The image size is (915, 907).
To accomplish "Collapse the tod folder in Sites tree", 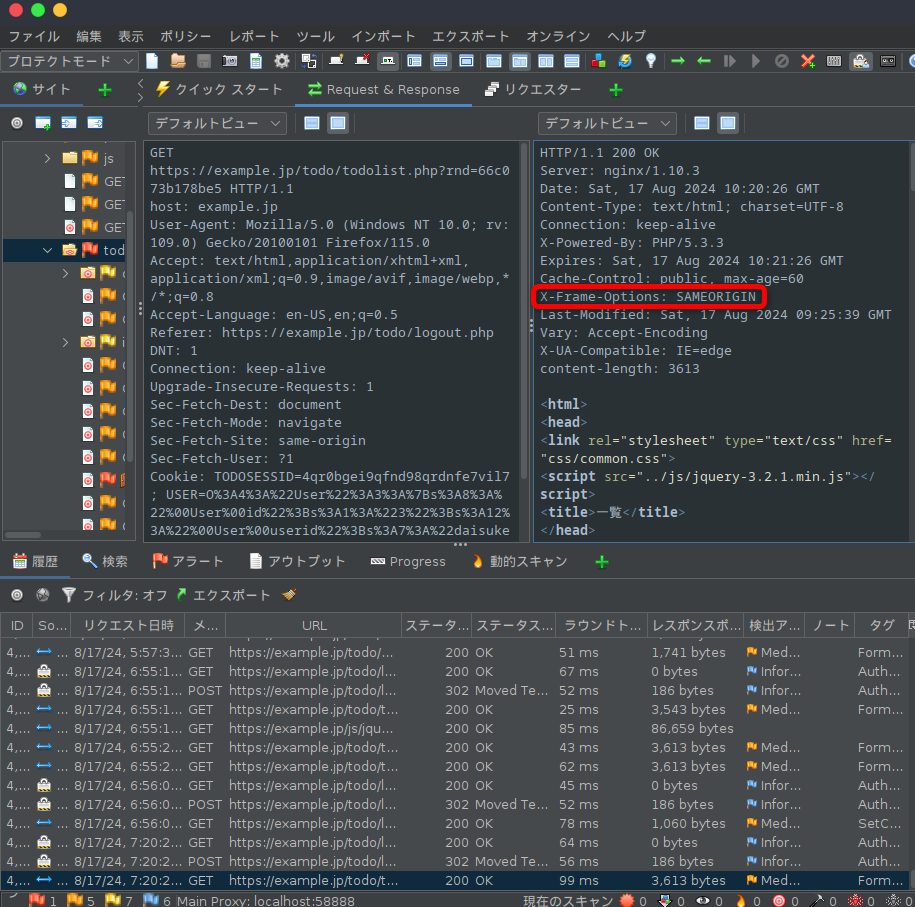I will (x=47, y=250).
